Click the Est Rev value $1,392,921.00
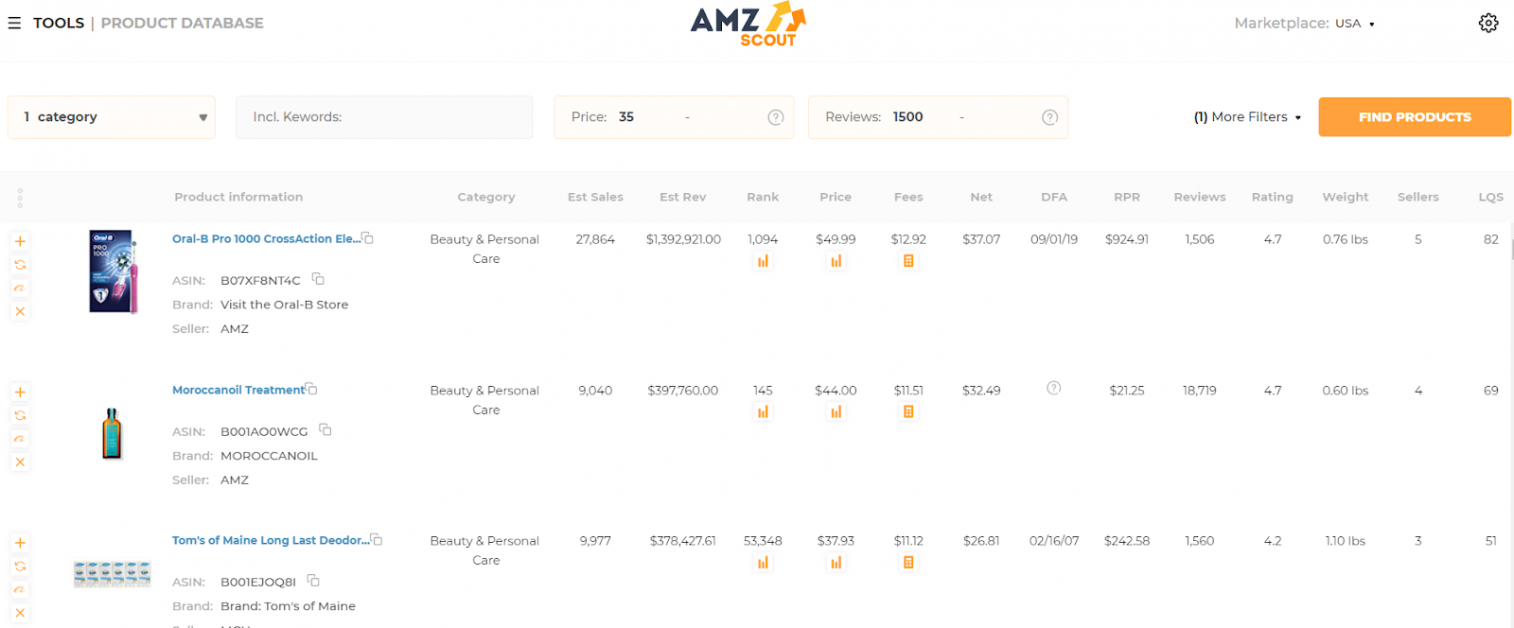1514x628 pixels. (x=683, y=239)
